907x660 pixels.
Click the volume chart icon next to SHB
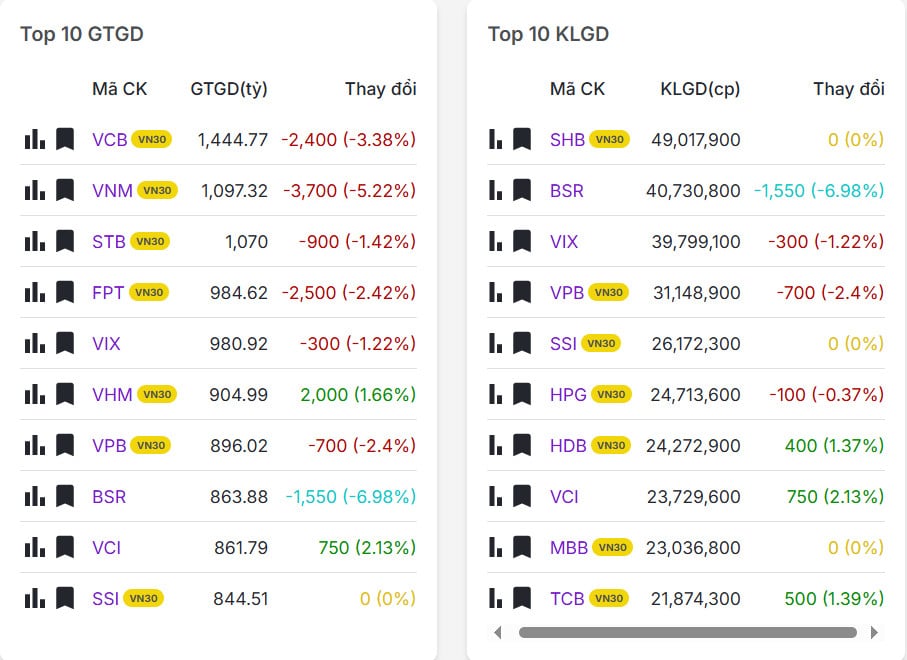pos(494,140)
